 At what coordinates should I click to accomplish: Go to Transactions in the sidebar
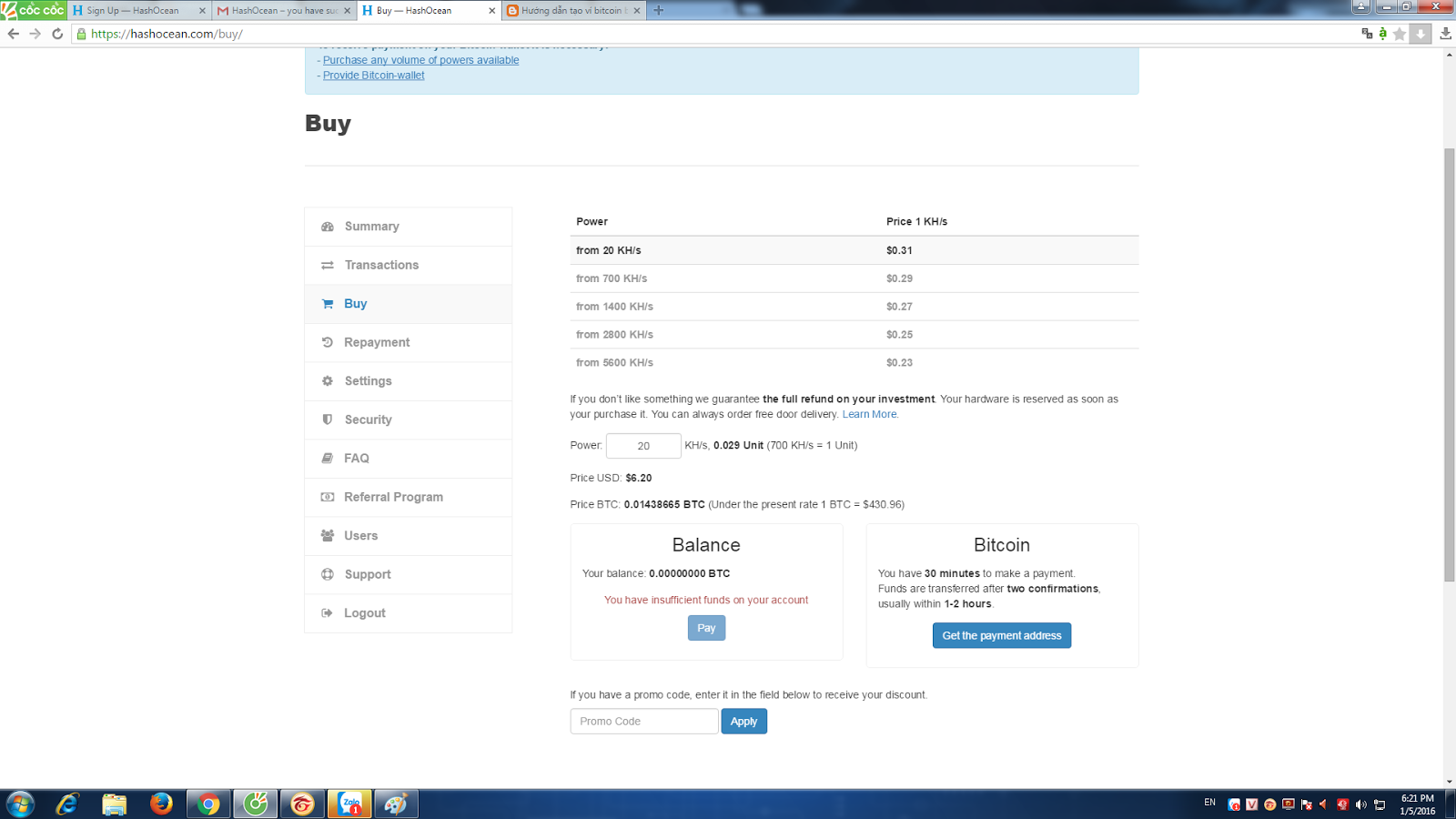click(x=409, y=266)
